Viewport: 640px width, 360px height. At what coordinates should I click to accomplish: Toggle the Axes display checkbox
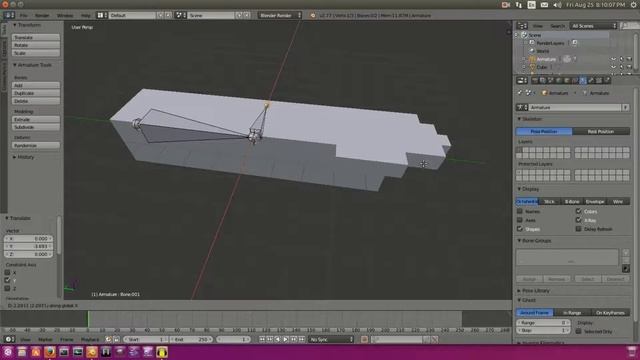coord(520,220)
